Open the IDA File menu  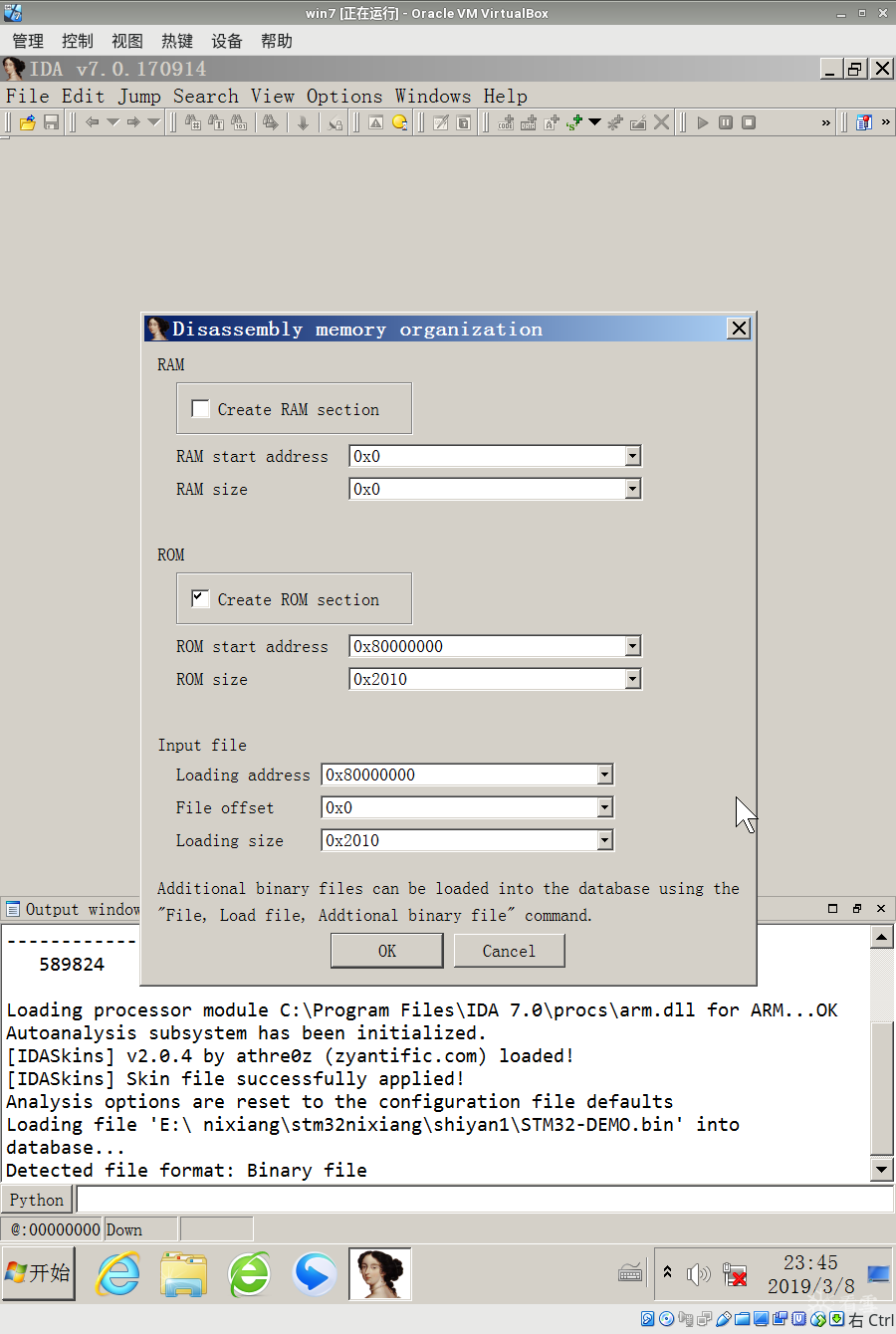tap(27, 96)
